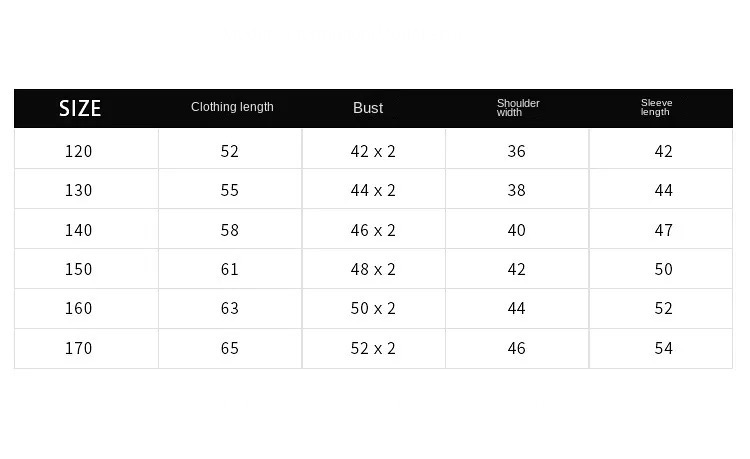Click shoulder width value 36
Image resolution: width=750 pixels, height=459 pixels.
[x=516, y=151]
